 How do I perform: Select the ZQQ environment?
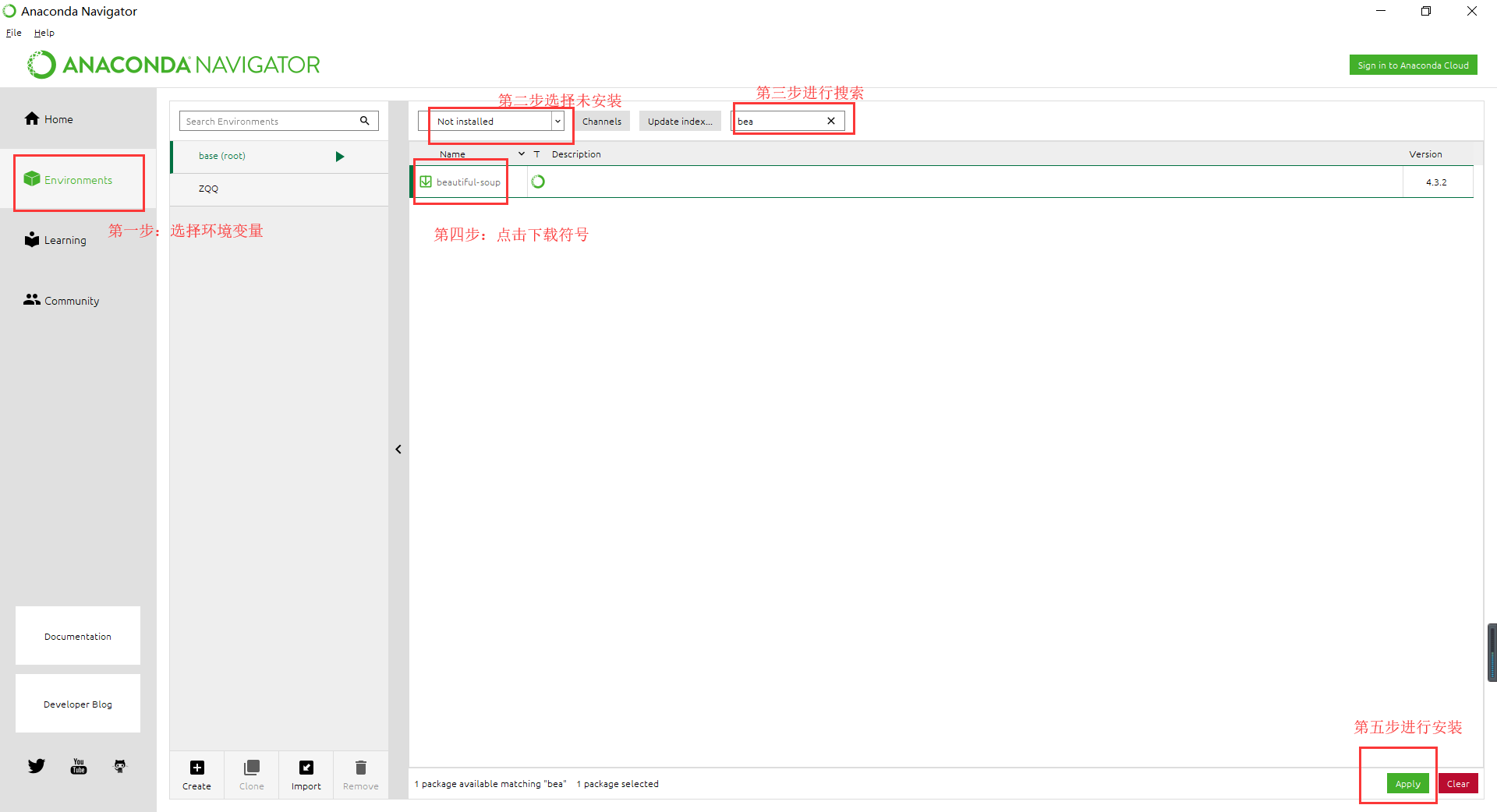pyautogui.click(x=279, y=189)
